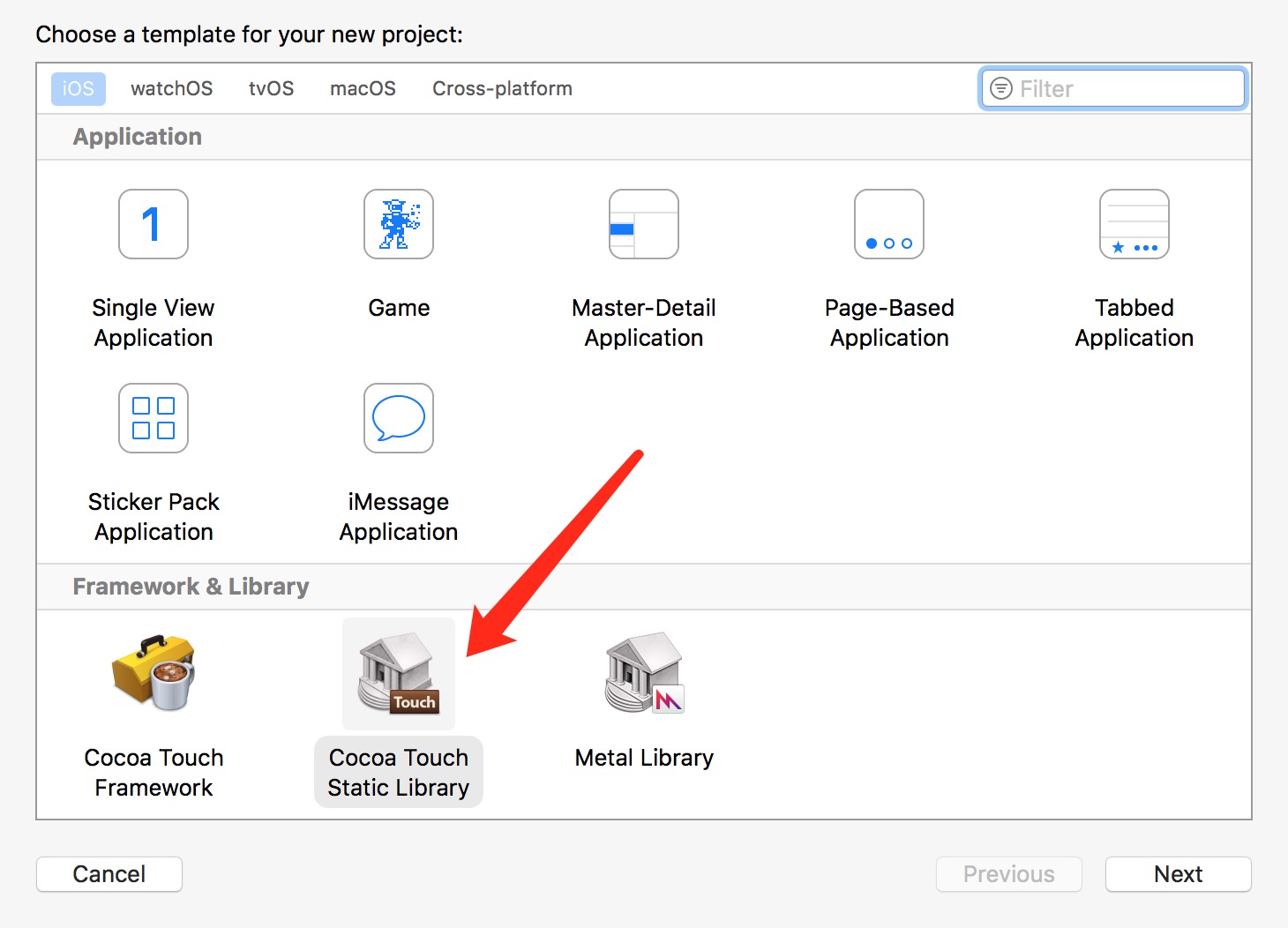This screenshot has width=1288, height=928.
Task: Click the Next button
Action: 1179,874
